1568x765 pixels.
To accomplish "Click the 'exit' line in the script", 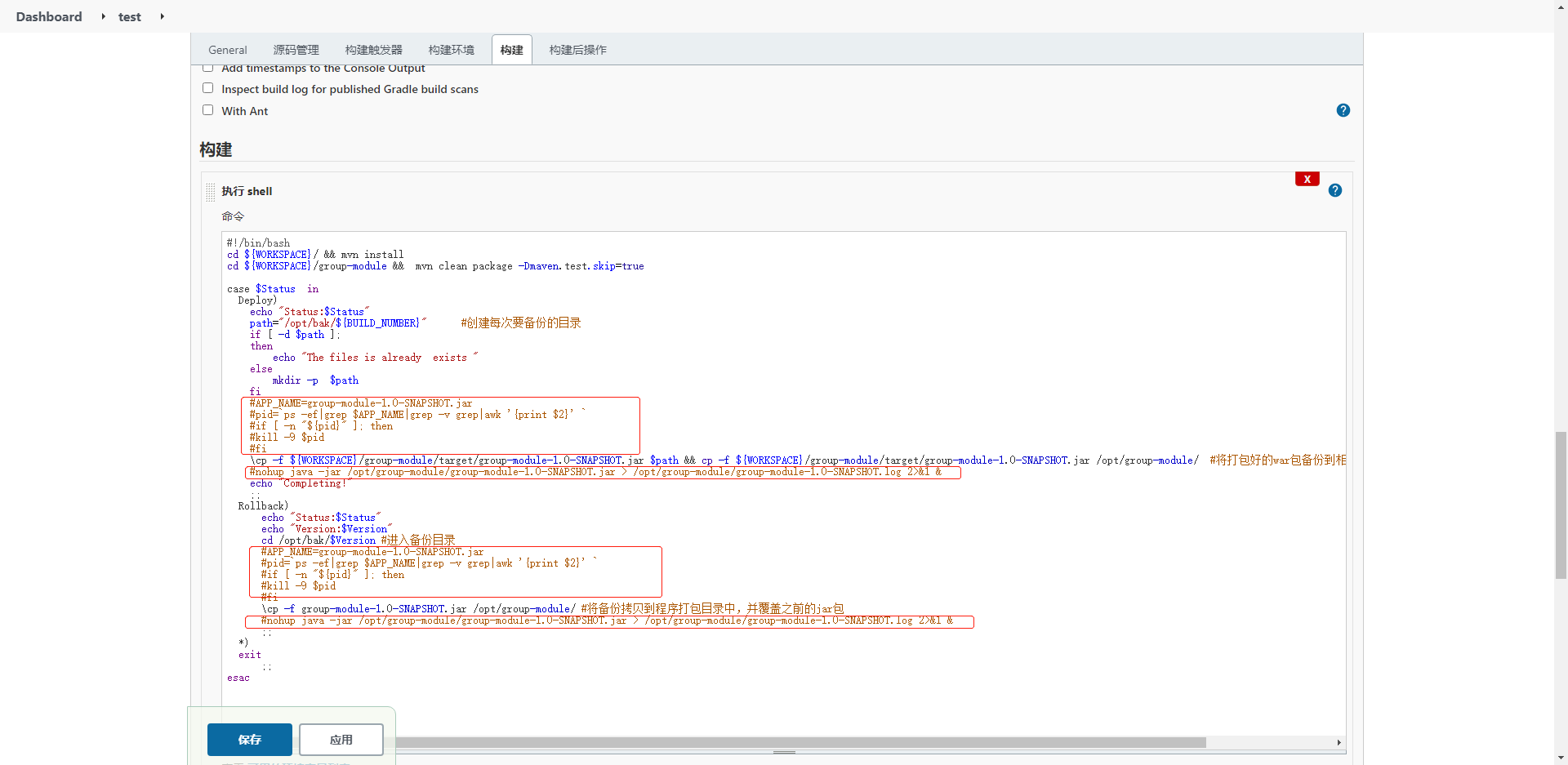I will (x=250, y=655).
